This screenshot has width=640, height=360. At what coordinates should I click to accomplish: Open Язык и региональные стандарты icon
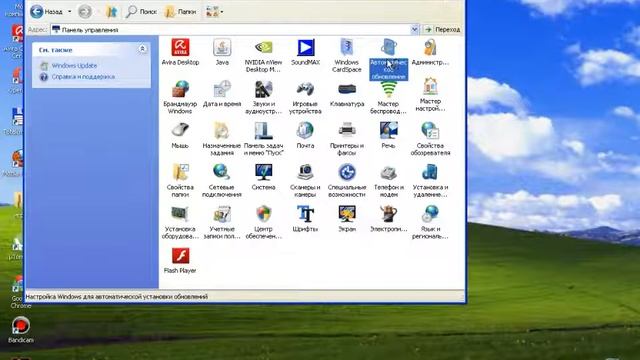(x=430, y=222)
